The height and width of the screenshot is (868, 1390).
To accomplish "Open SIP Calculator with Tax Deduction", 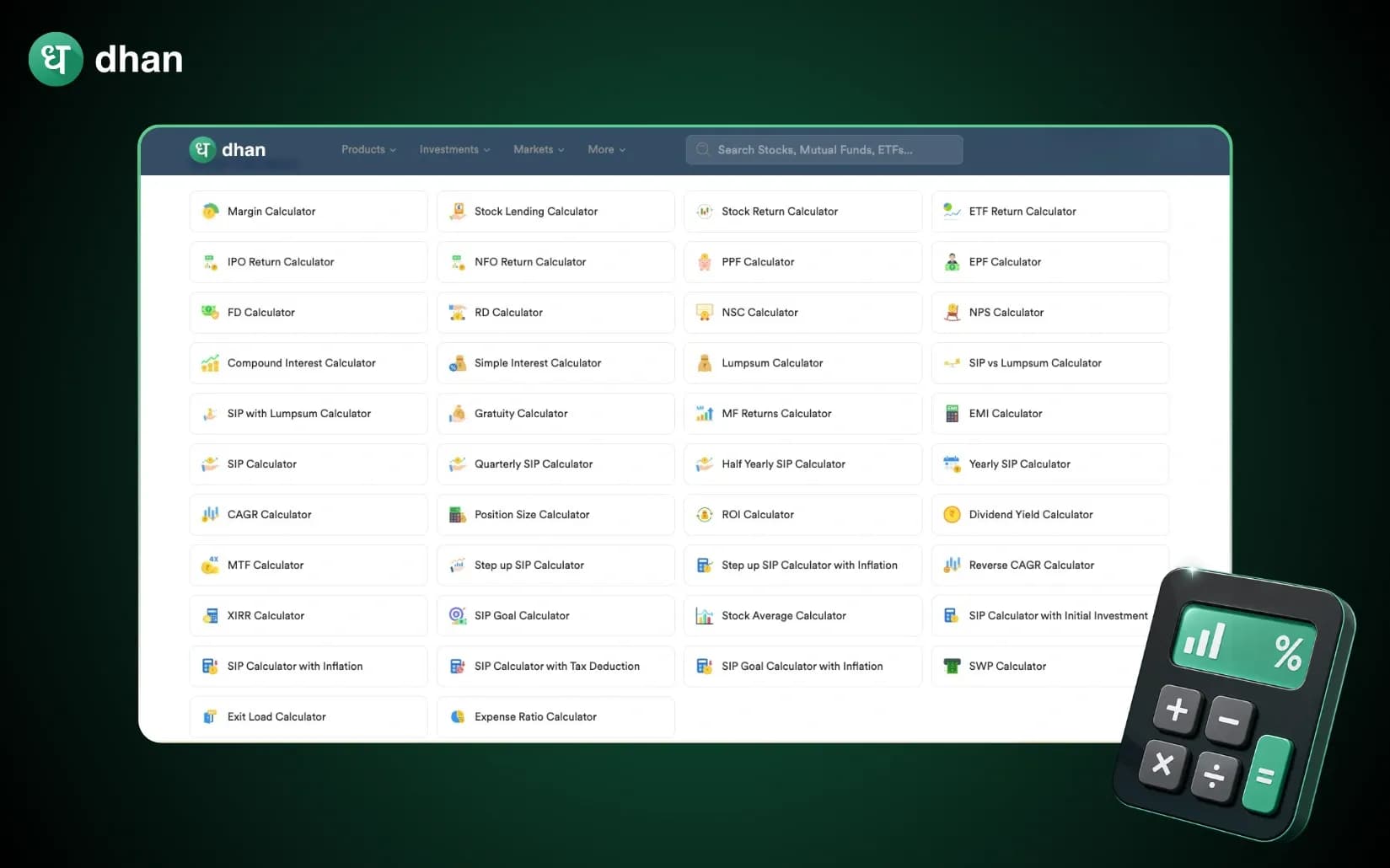I will pyautogui.click(x=555, y=667).
